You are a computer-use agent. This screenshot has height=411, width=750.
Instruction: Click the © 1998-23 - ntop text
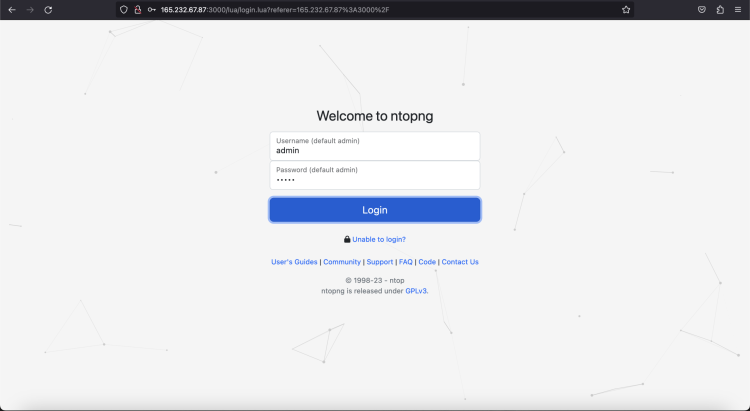point(375,280)
